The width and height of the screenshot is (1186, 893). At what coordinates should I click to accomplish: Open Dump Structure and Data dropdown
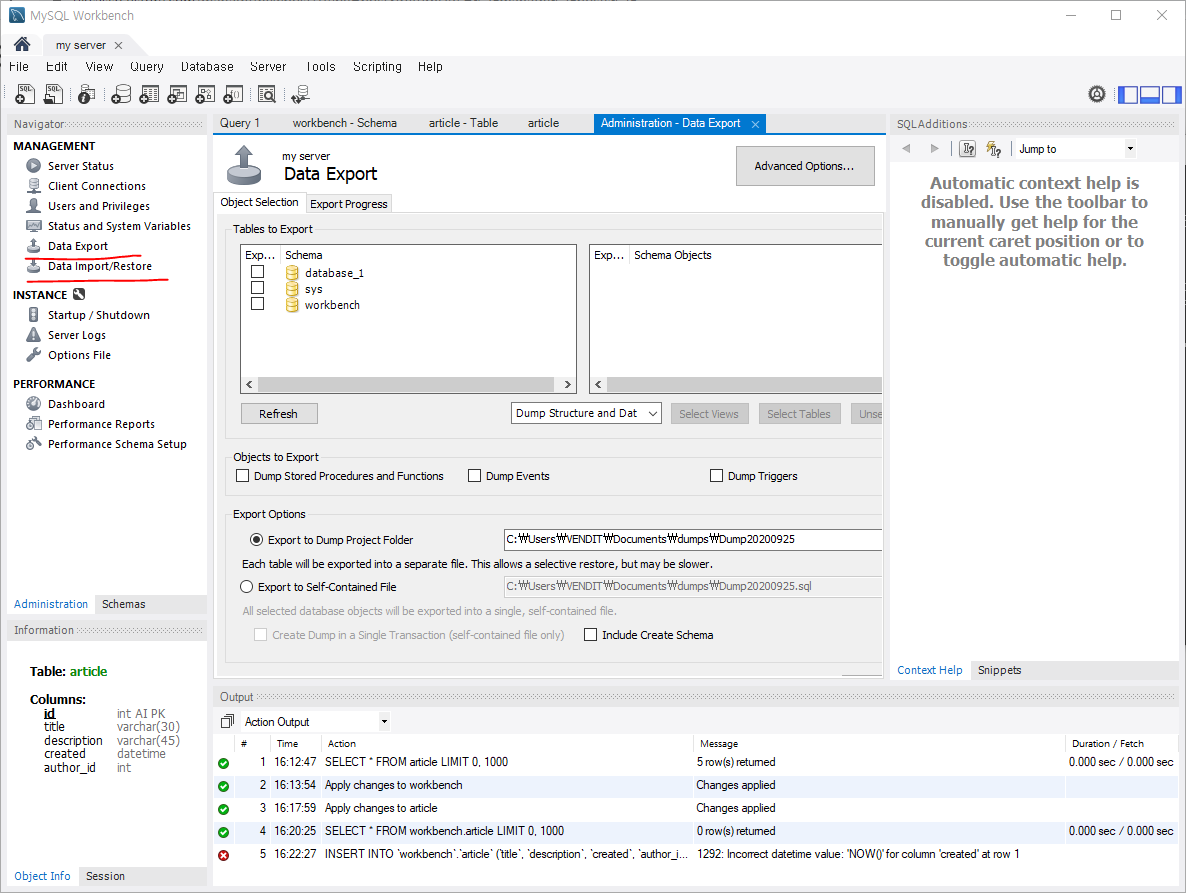586,414
